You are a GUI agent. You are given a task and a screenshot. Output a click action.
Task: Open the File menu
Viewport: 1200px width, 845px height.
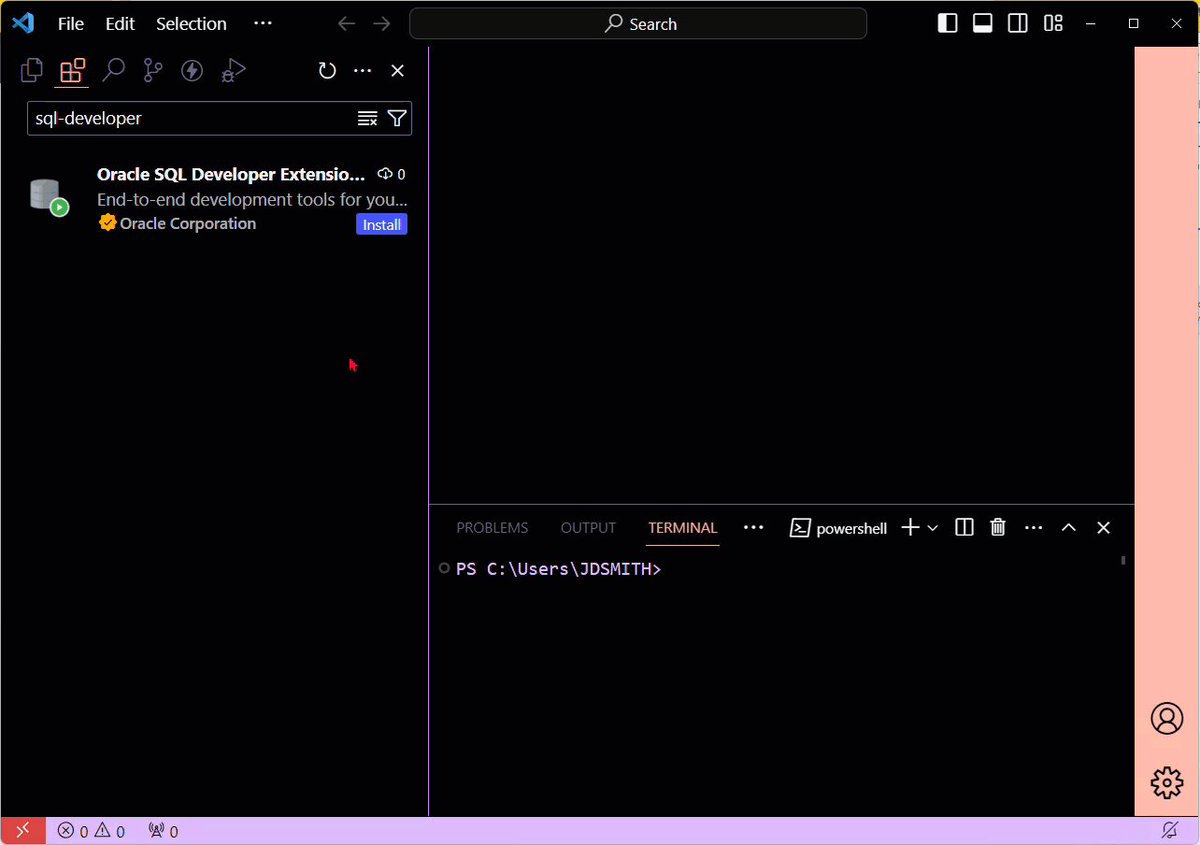[71, 24]
